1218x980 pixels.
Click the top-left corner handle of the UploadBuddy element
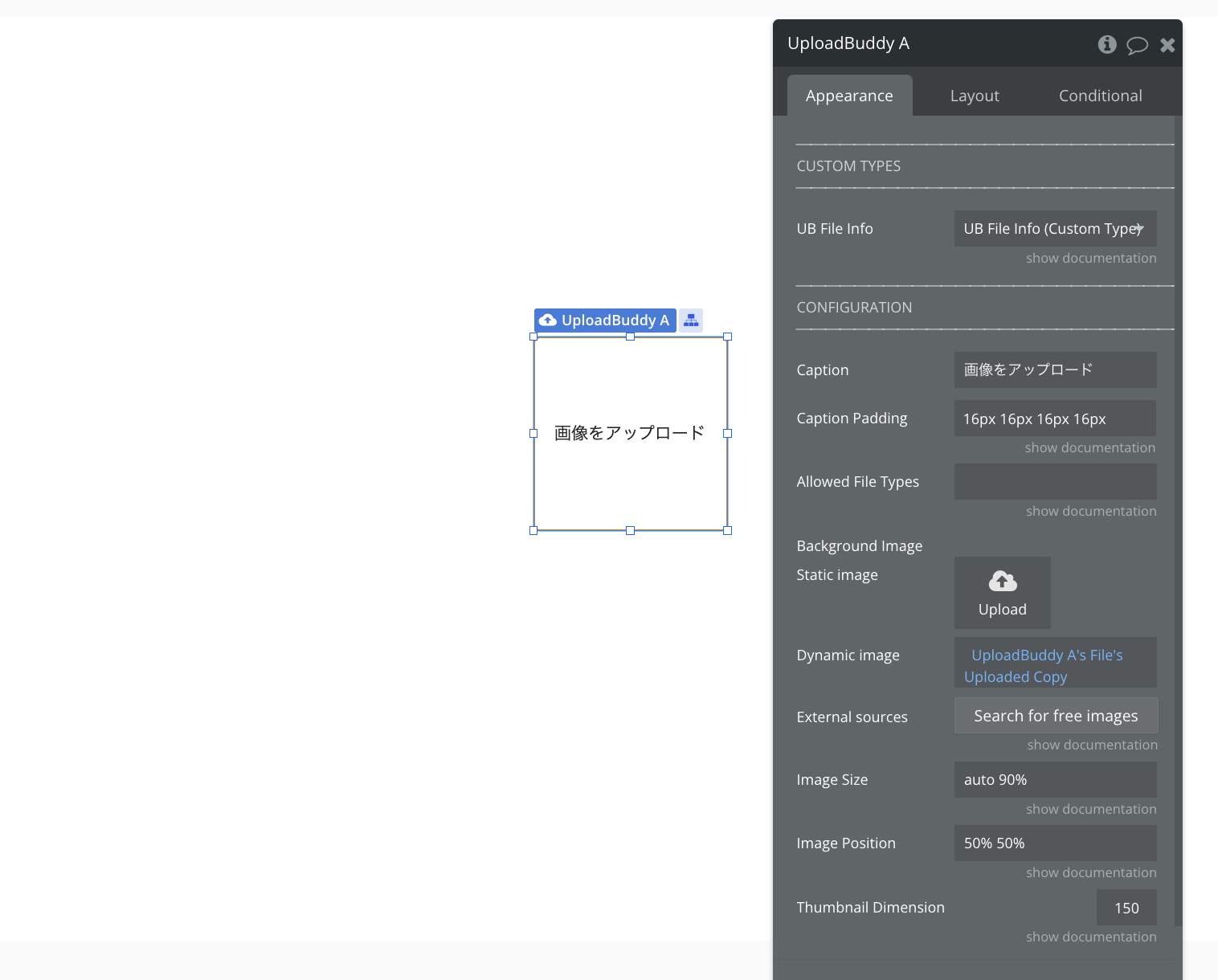[x=533, y=337]
